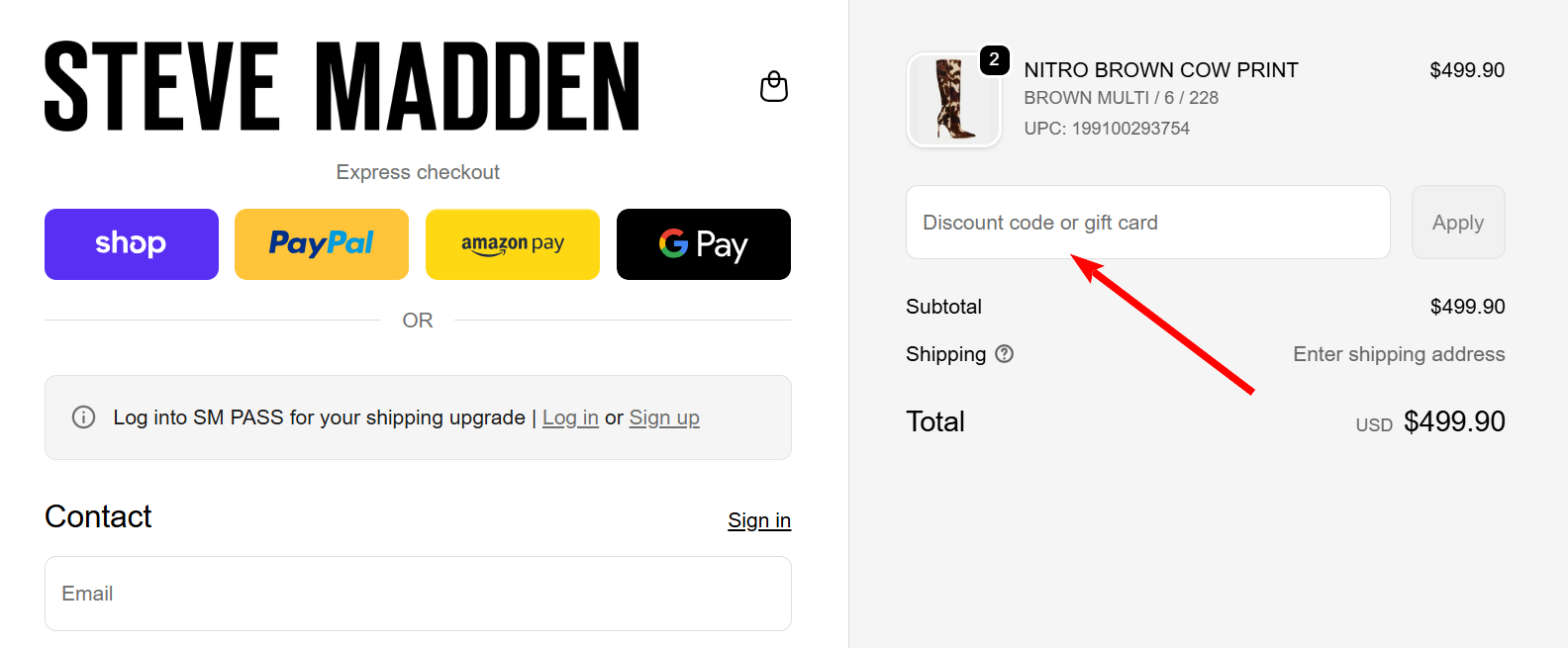Click the Shipping help question mark icon
This screenshot has width=1568, height=648.
point(1004,354)
